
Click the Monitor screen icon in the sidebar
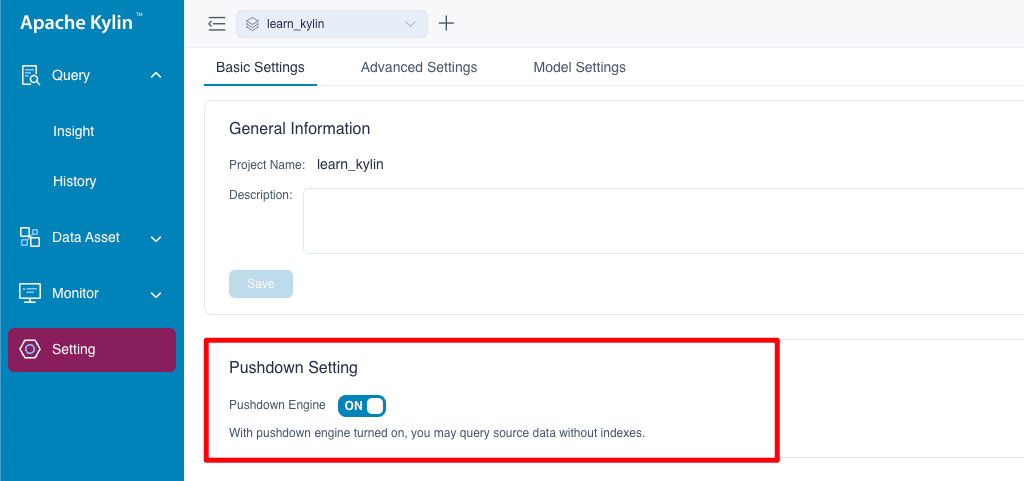click(x=30, y=293)
